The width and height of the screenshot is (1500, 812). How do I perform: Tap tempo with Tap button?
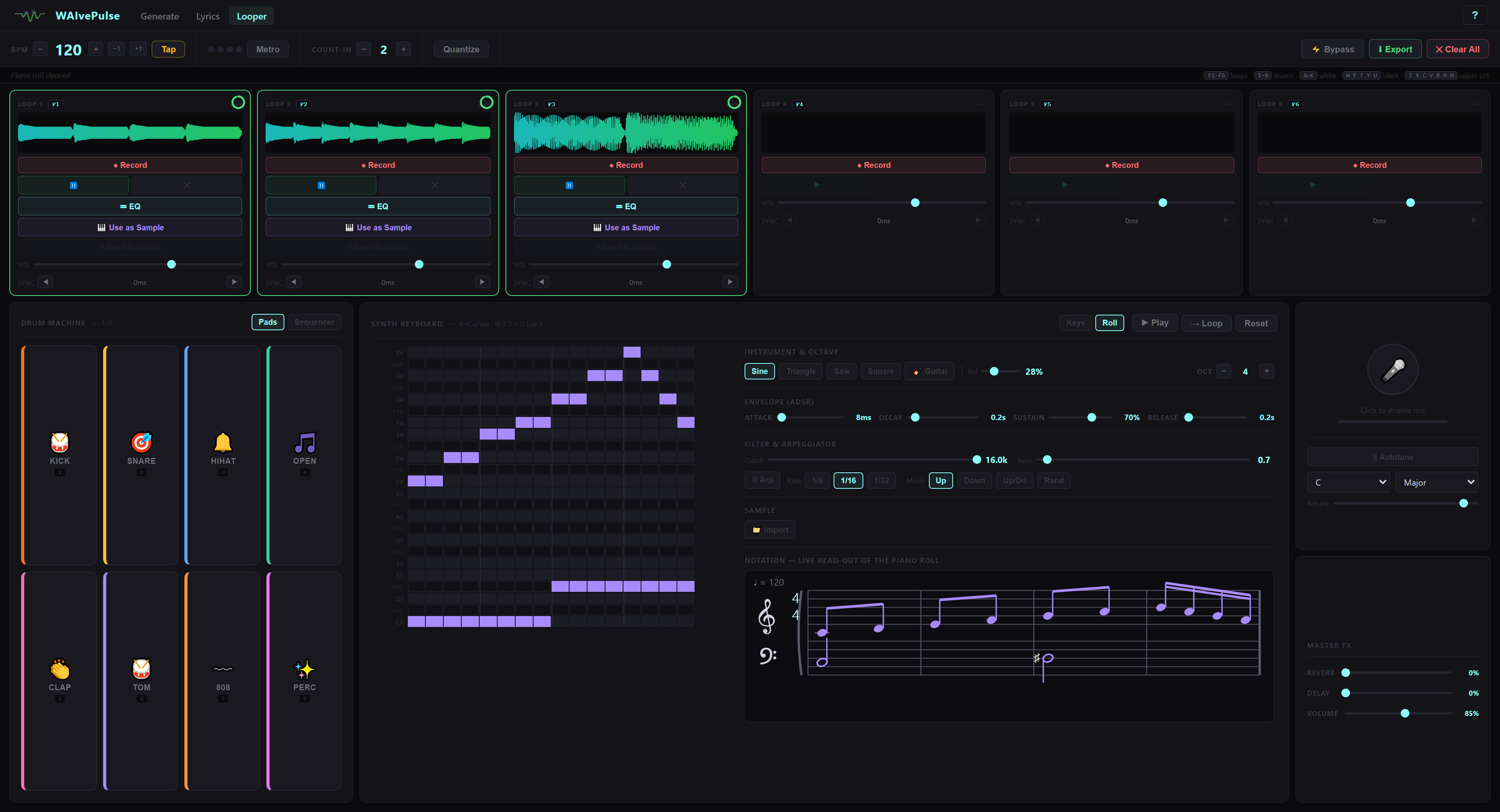point(168,49)
